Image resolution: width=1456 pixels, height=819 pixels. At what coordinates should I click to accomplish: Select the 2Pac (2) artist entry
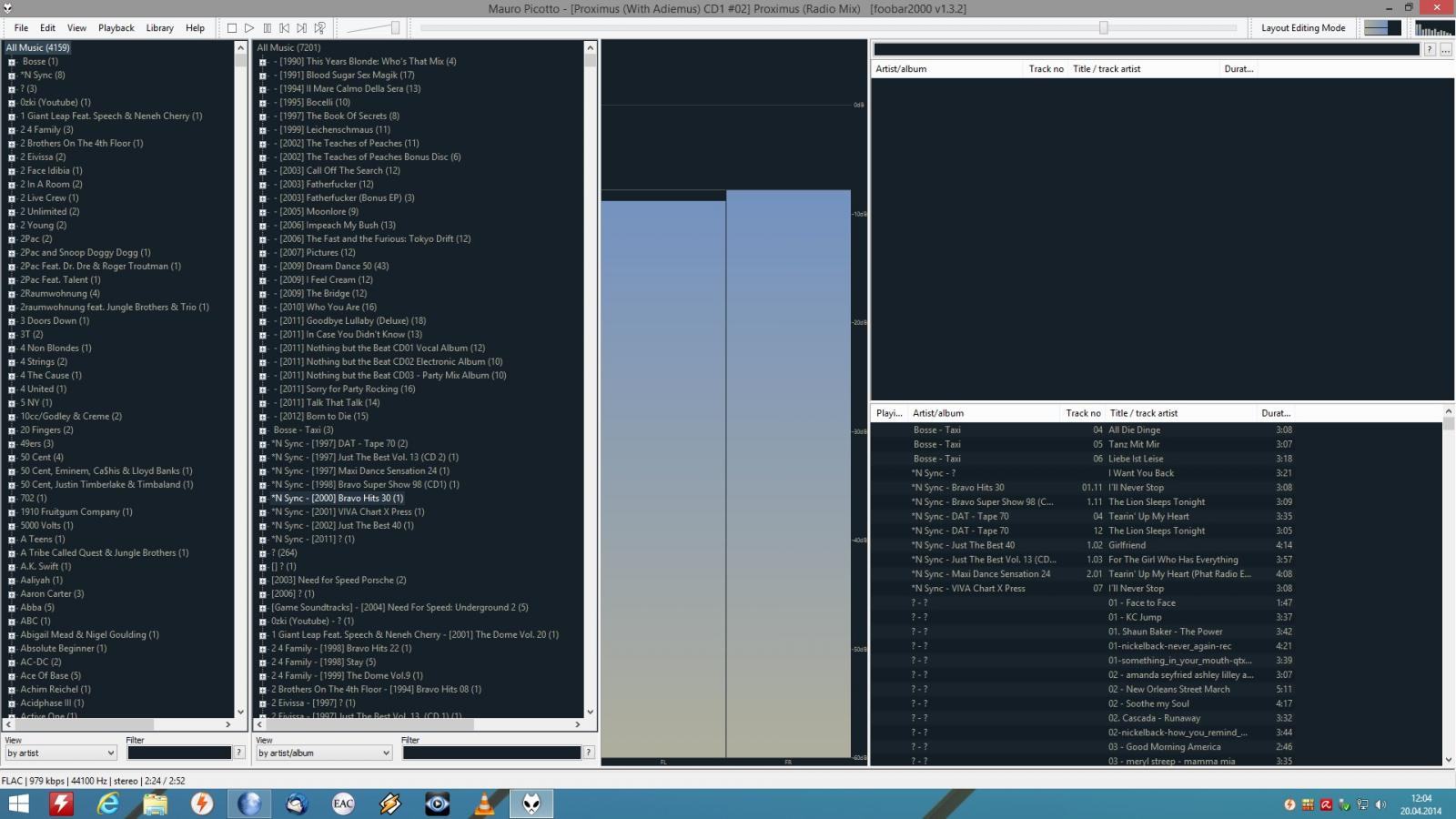coord(36,239)
